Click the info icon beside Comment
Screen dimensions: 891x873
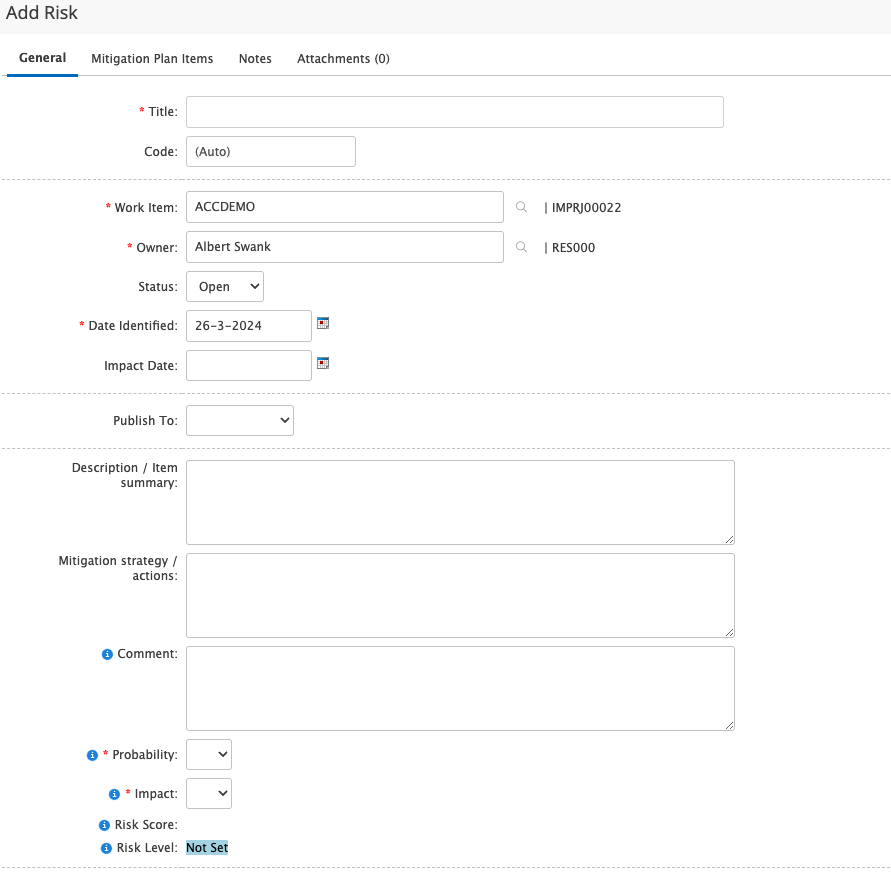click(x=107, y=654)
